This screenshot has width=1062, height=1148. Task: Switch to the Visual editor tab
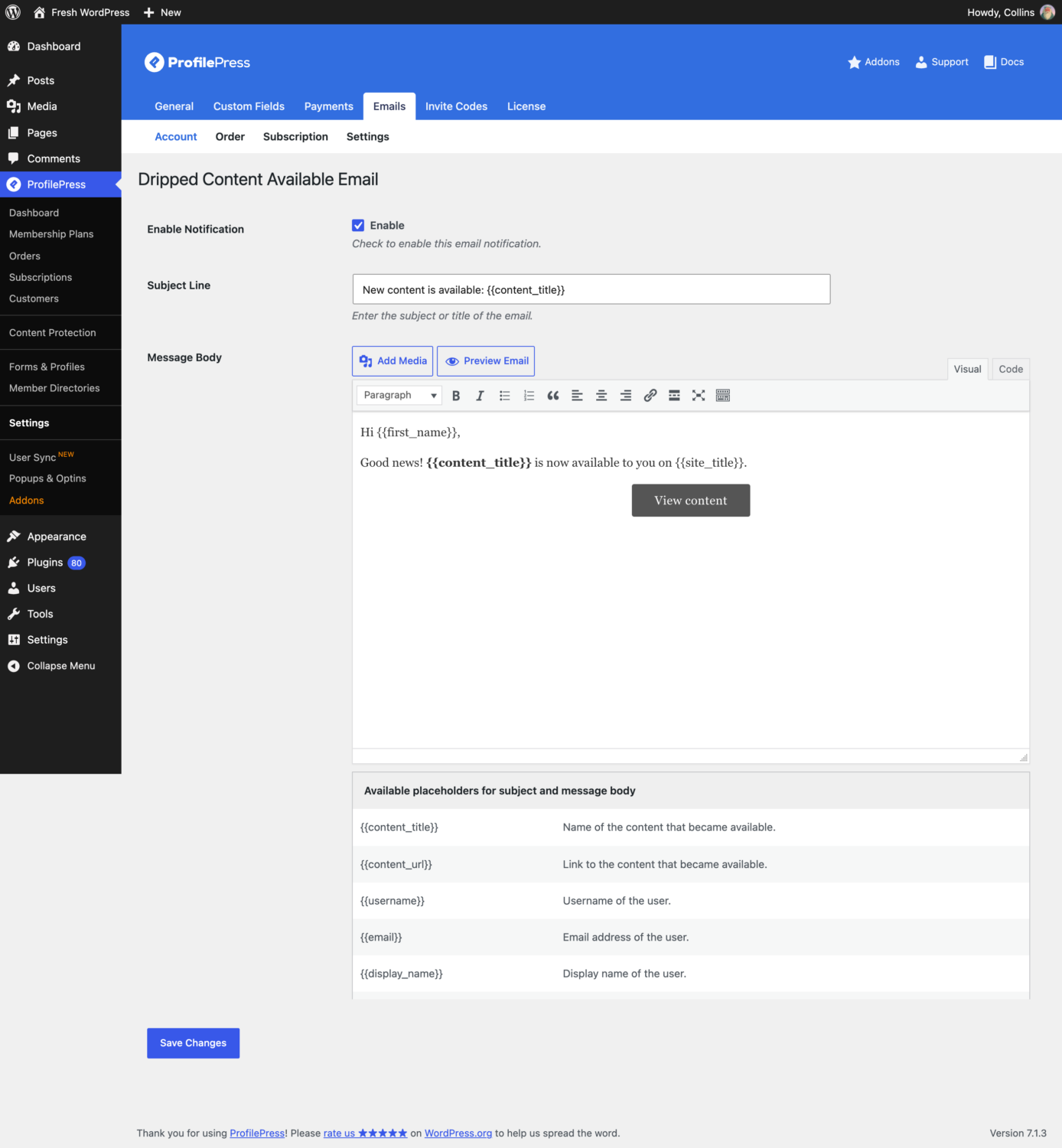[967, 369]
